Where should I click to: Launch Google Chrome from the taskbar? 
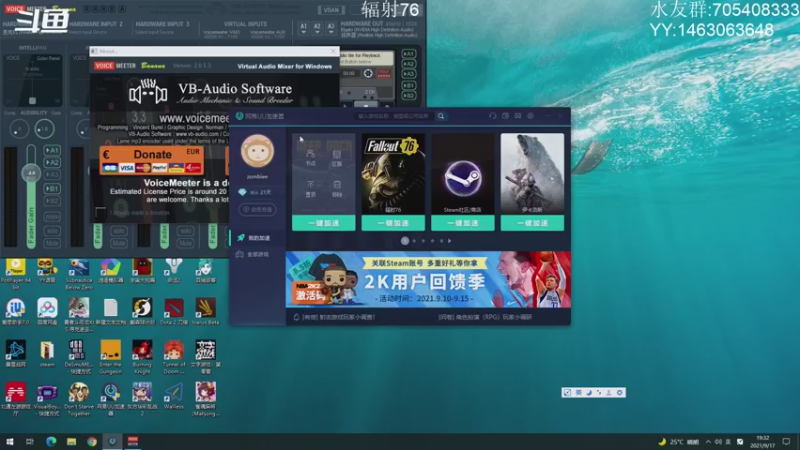tap(92, 441)
